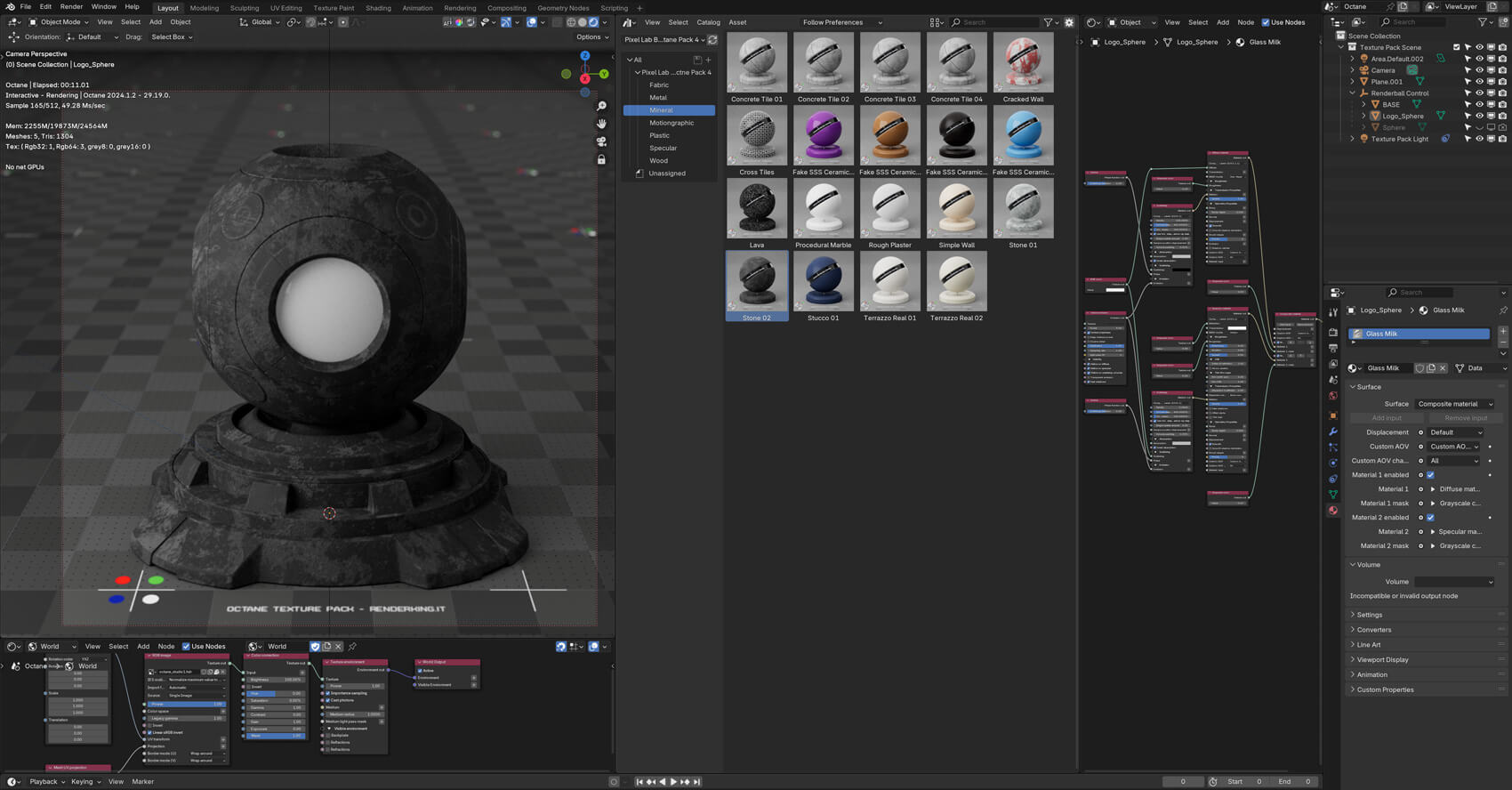
Task: Click the new material duplicate icon
Action: pos(1431,368)
